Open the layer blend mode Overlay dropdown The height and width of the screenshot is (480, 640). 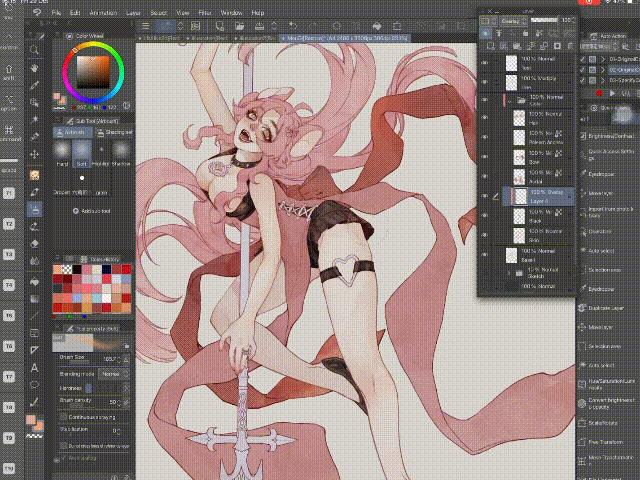pyautogui.click(x=512, y=19)
